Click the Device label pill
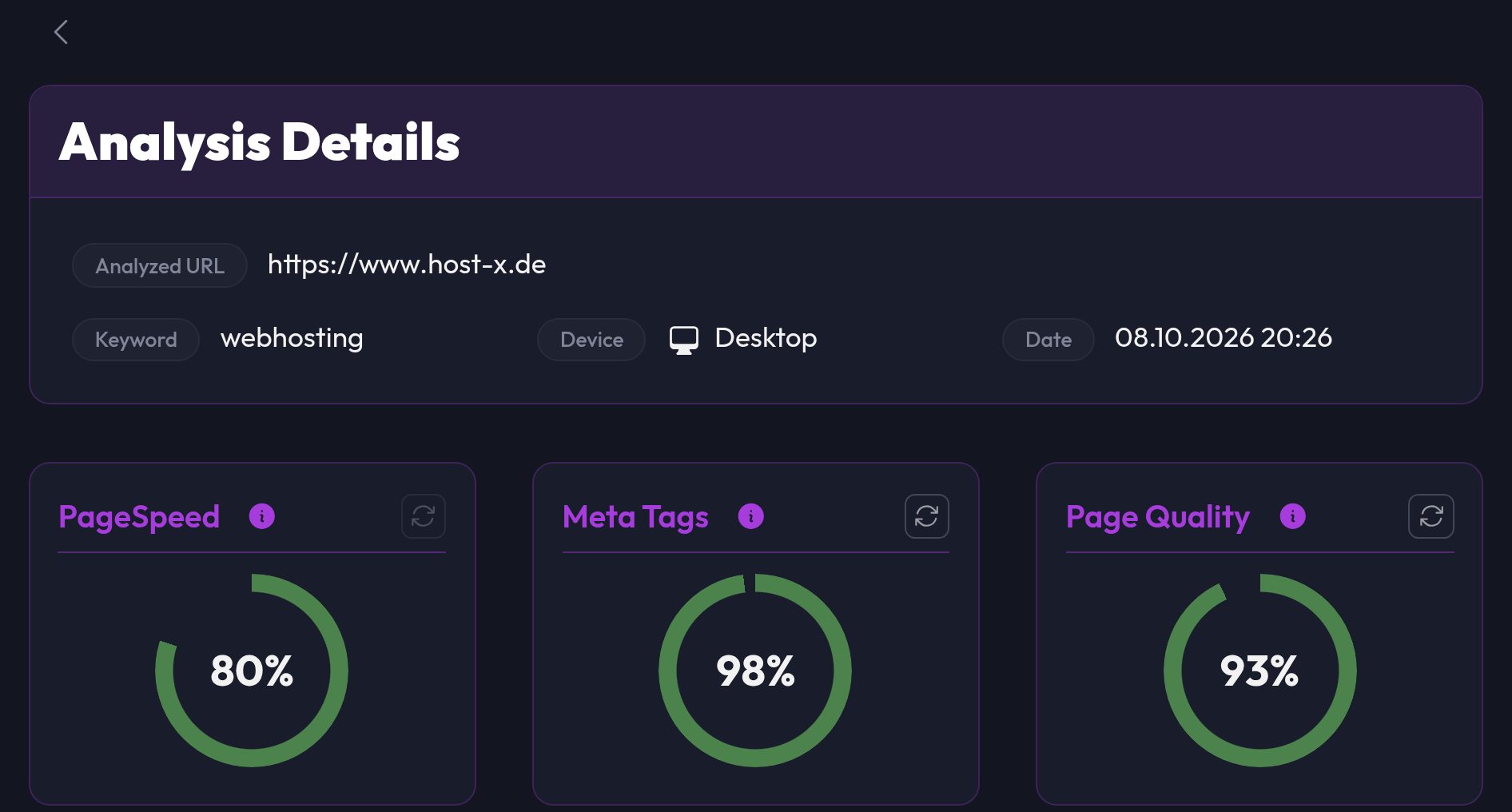 [591, 340]
